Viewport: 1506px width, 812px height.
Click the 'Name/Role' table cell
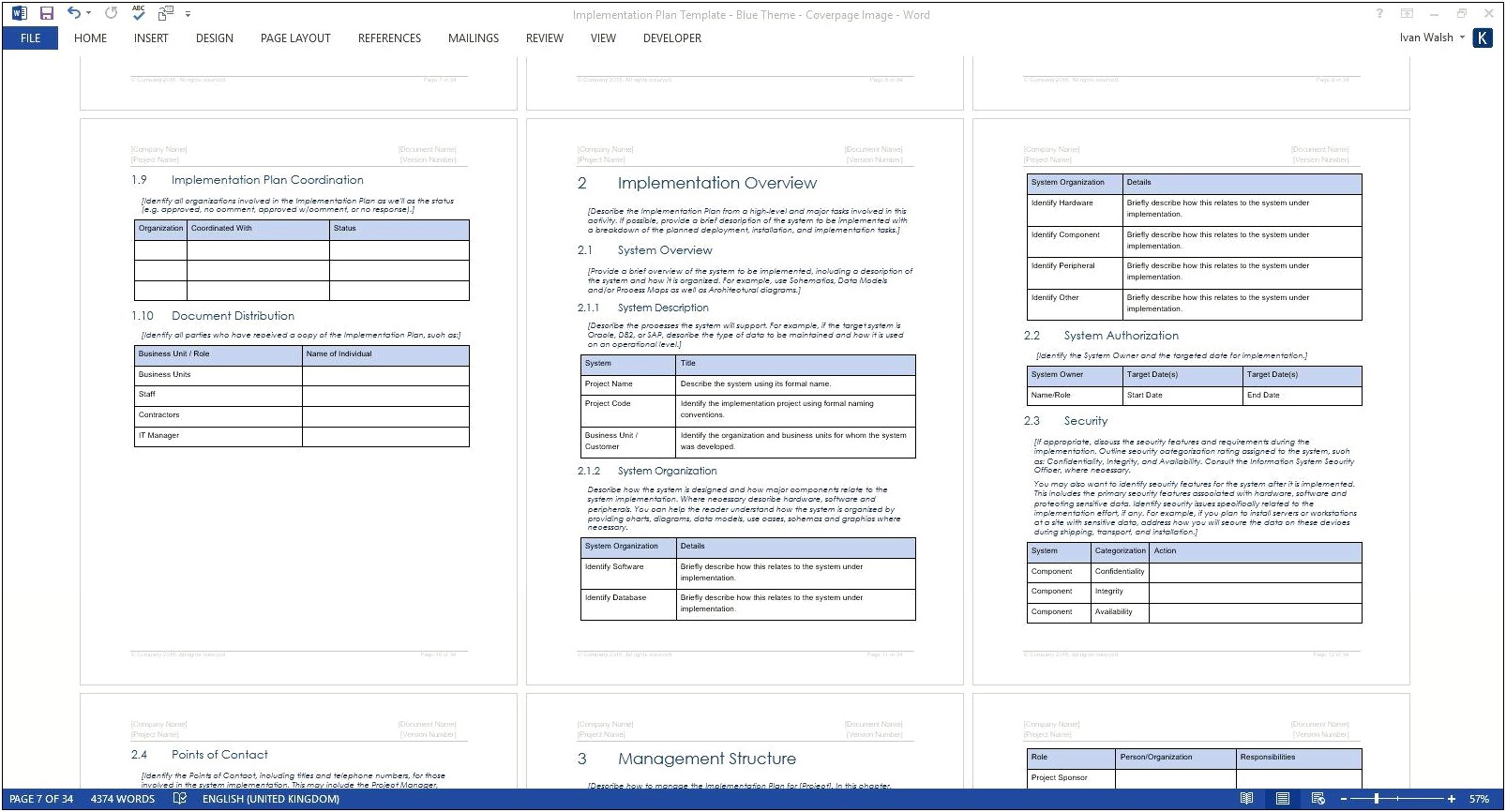pyautogui.click(x=1075, y=396)
